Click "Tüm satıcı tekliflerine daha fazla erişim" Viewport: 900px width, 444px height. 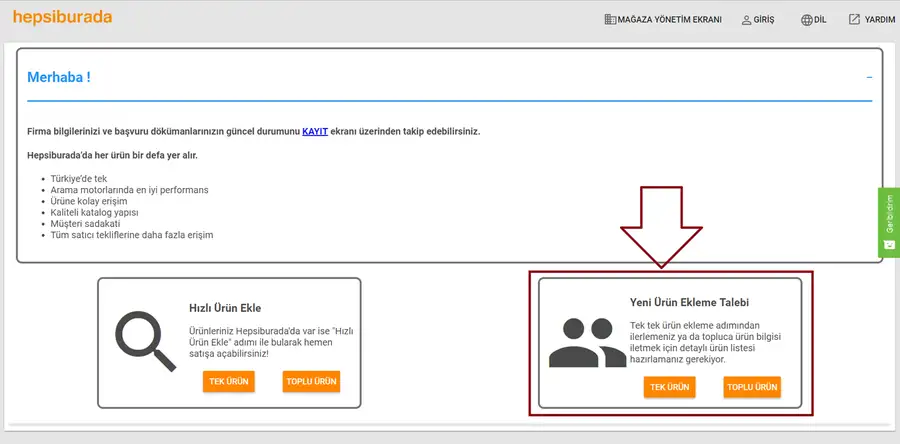pyautogui.click(x=131, y=235)
